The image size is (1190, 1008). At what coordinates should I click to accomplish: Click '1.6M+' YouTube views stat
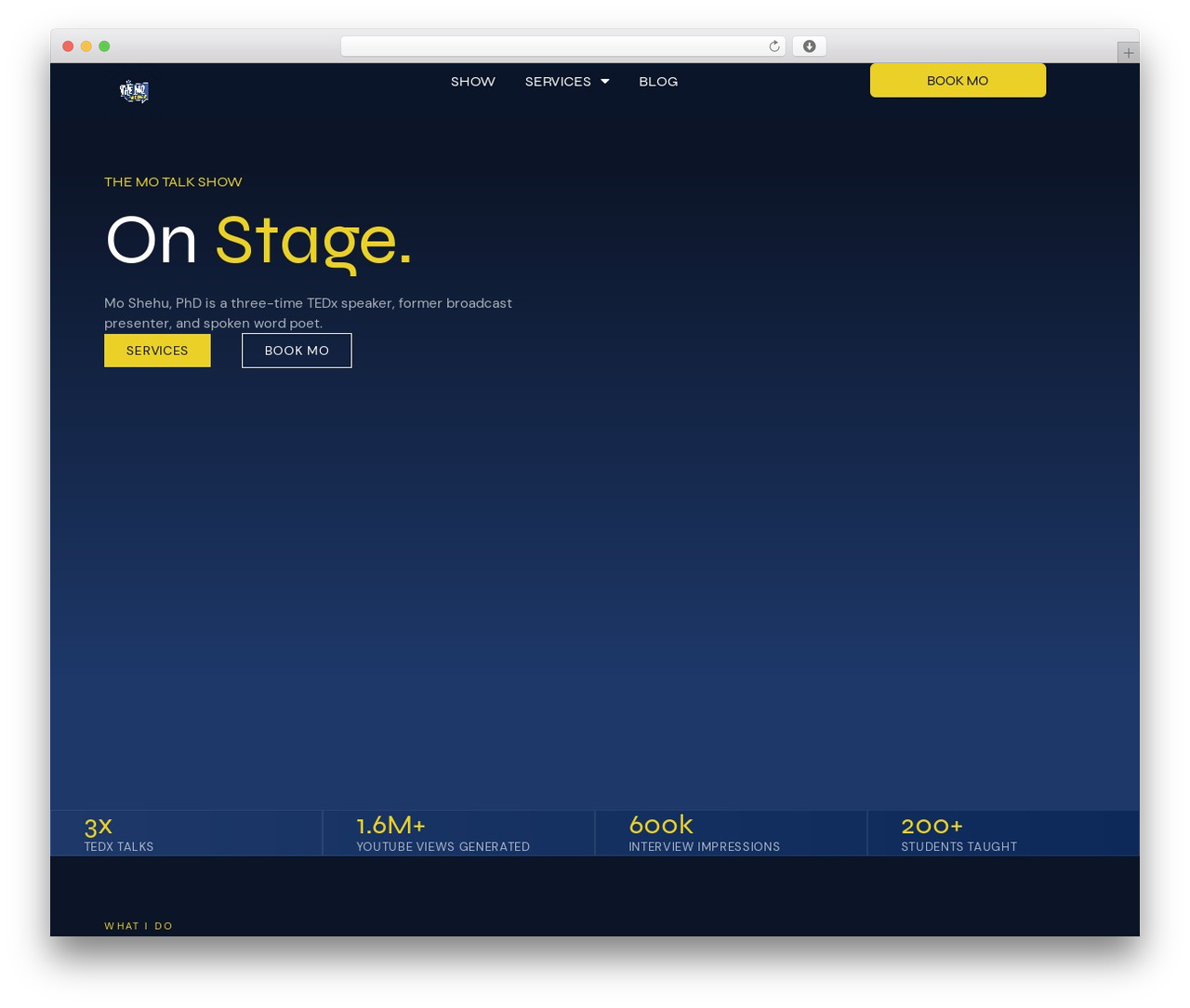click(x=390, y=825)
